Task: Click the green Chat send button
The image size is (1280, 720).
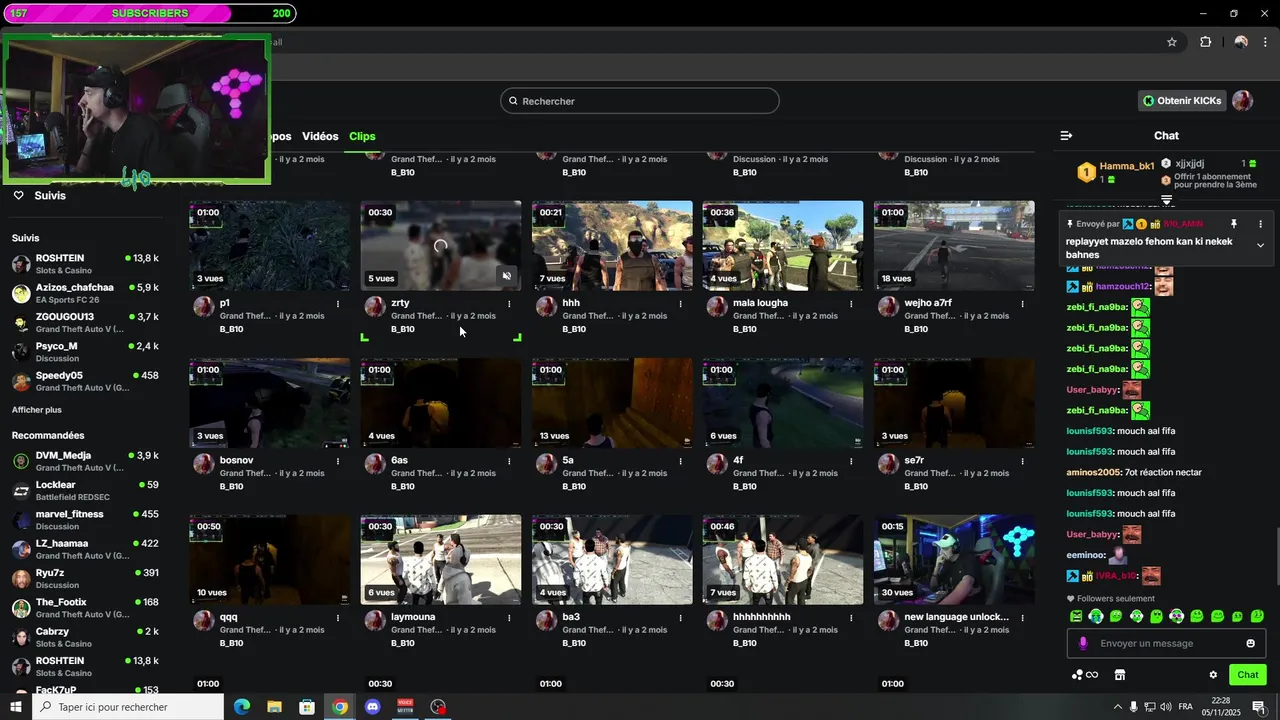Action: (1247, 675)
